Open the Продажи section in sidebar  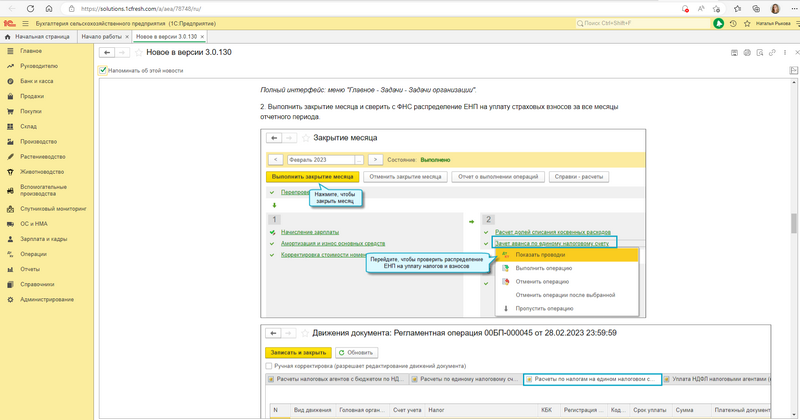tap(33, 96)
